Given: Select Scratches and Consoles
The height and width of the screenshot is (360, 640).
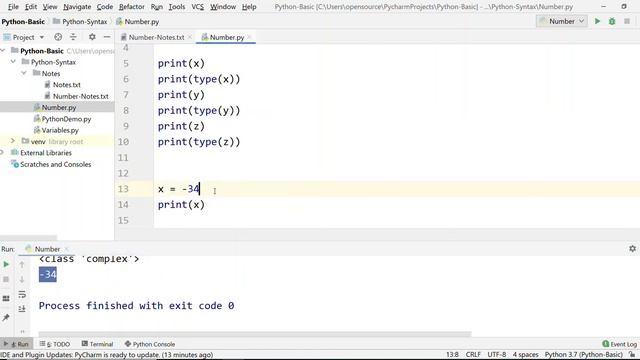Looking at the screenshot, I should tap(56, 164).
